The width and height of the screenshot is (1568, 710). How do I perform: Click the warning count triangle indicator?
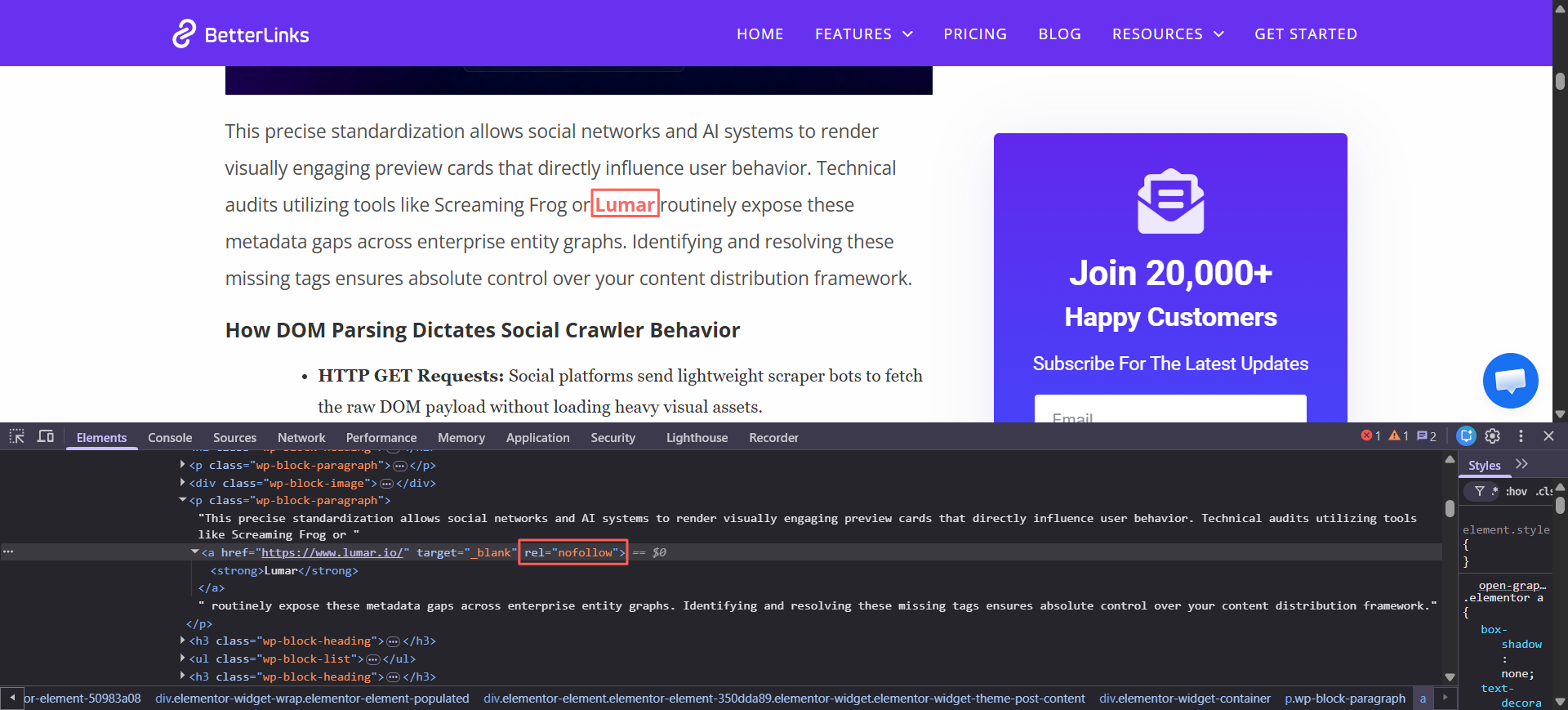tap(1399, 436)
